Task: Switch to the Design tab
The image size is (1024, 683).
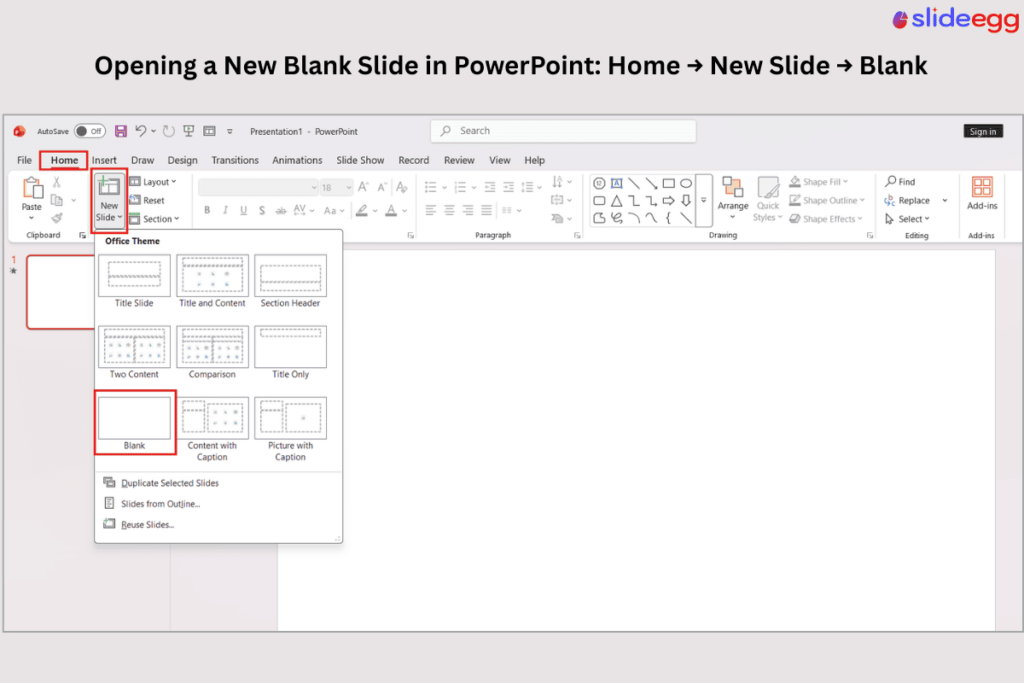Action: pos(182,160)
